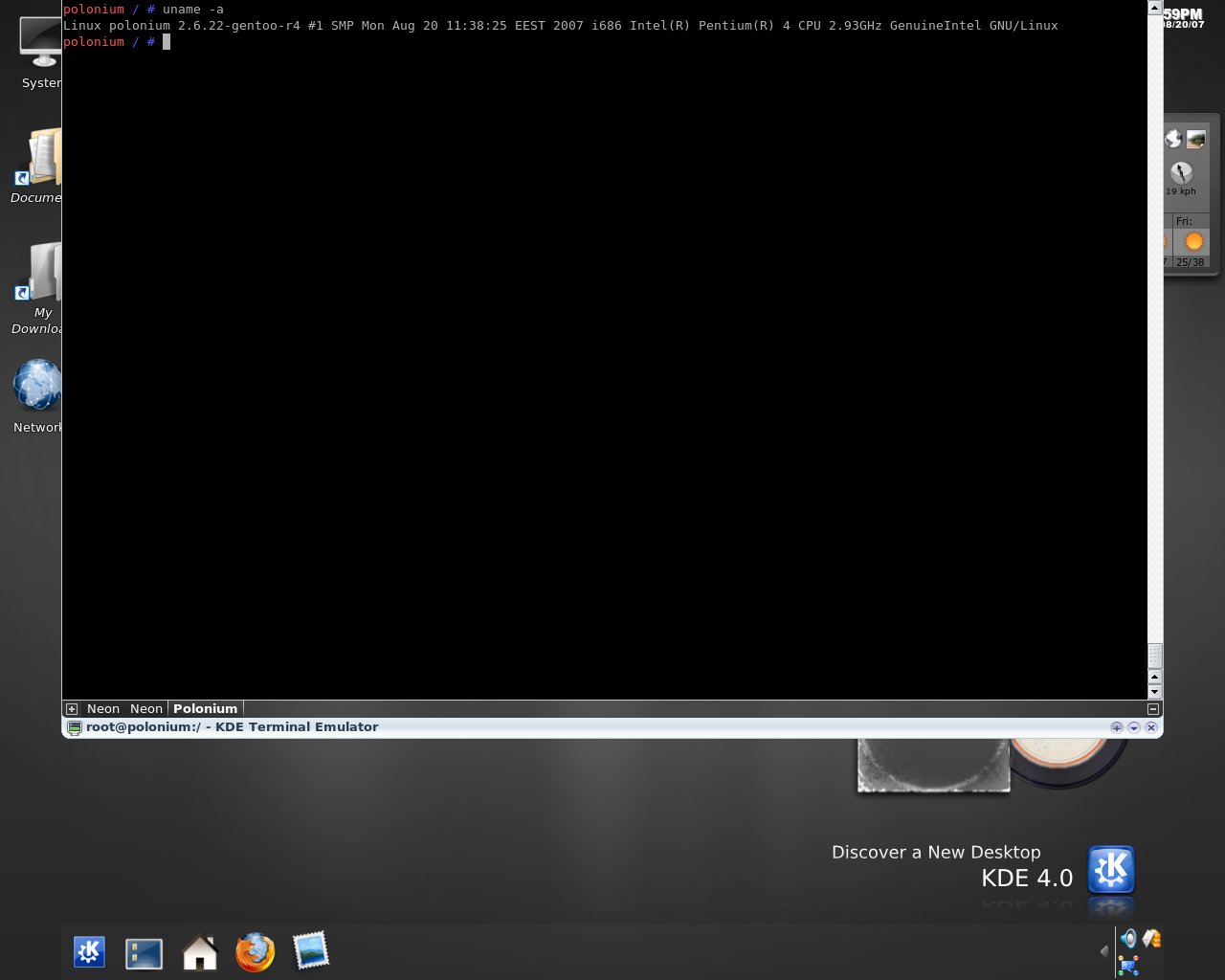The image size is (1225, 980).
Task: Open the My Downloads desktop folder
Action: (38, 287)
